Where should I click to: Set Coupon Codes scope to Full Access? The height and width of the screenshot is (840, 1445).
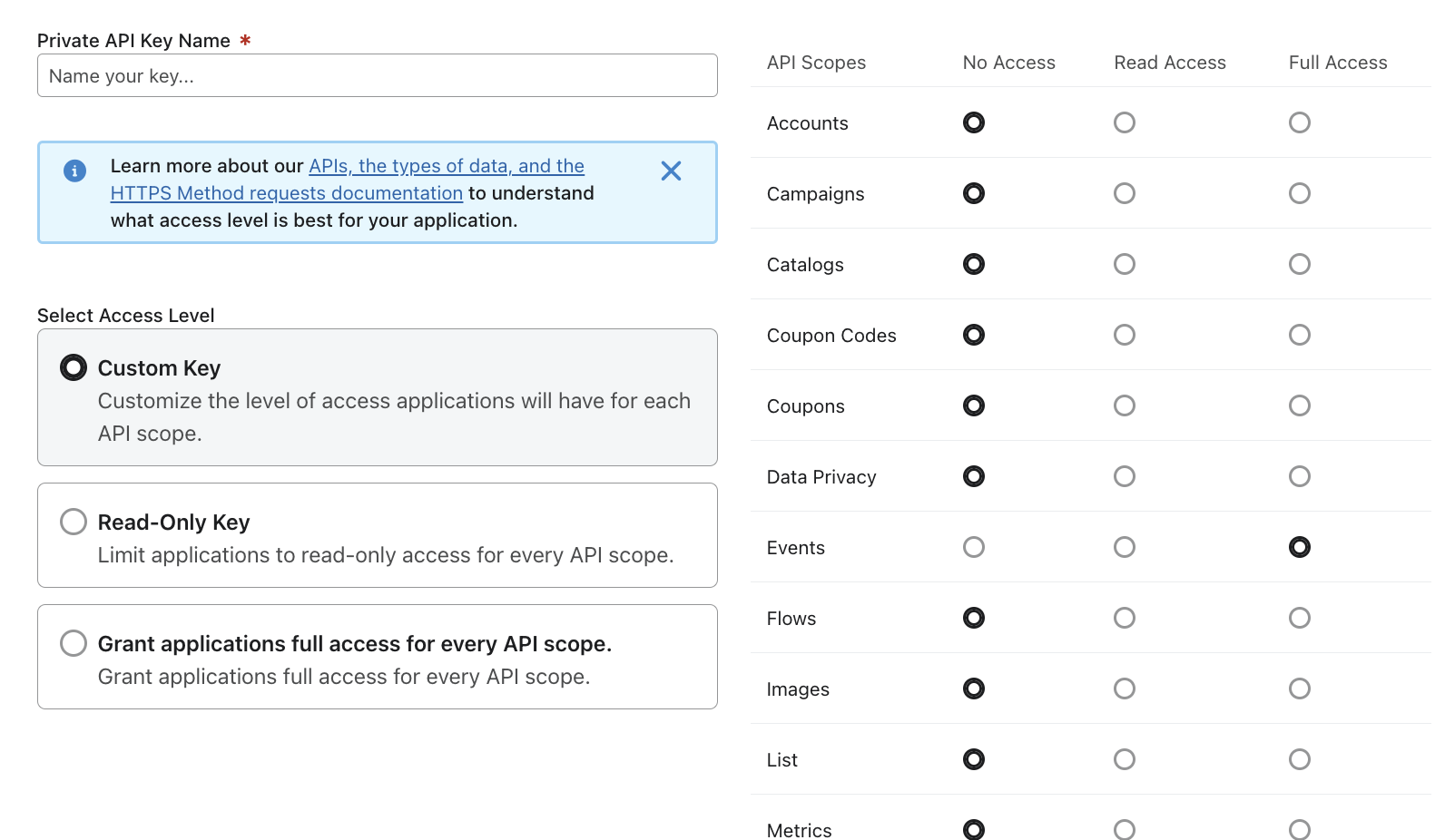(1300, 335)
